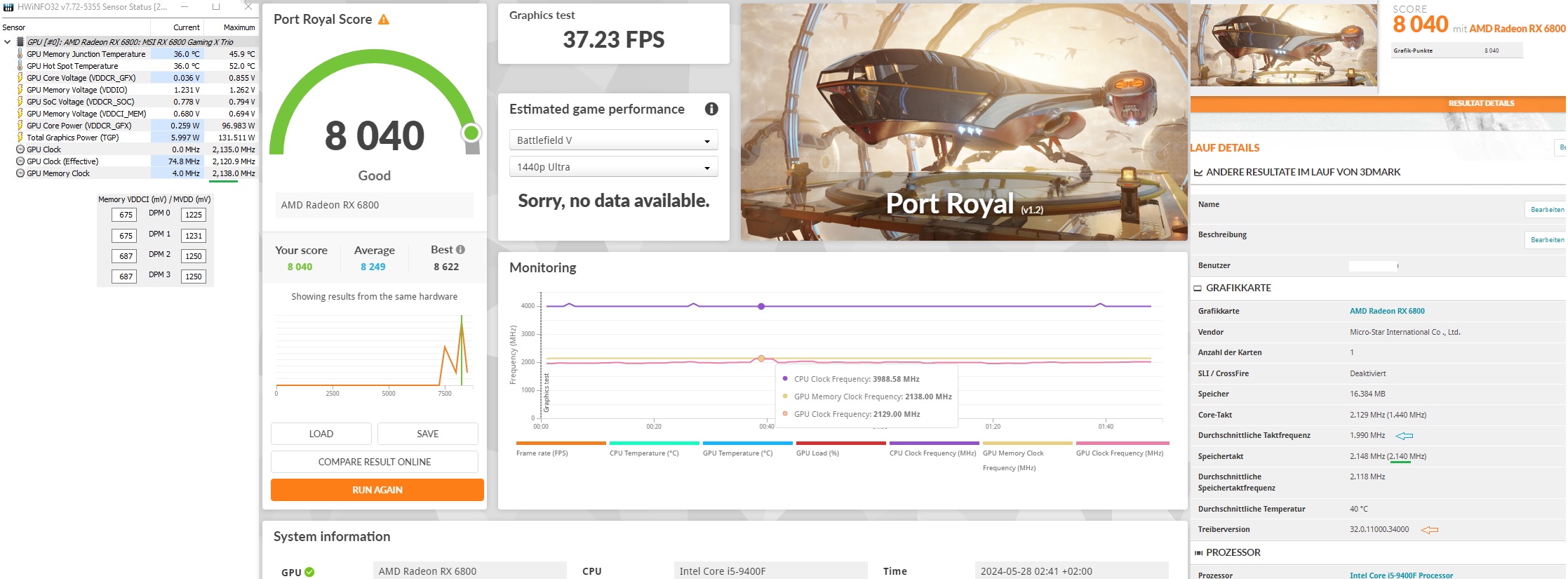The width and height of the screenshot is (1568, 579).
Task: Toggle GPU Memory Clock Frequency chart legend
Action: coord(1027,457)
